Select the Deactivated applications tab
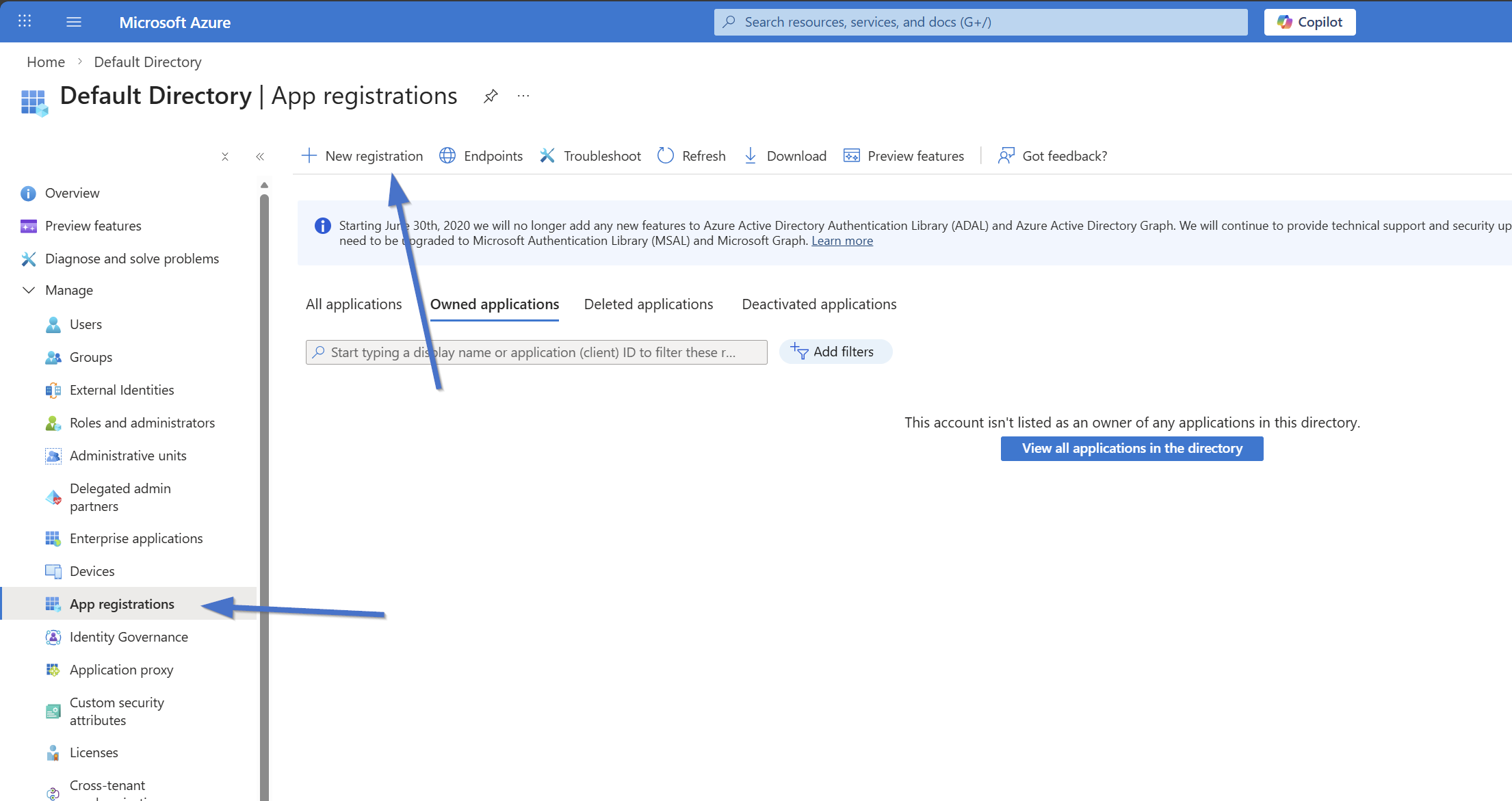1512x801 pixels. (818, 304)
